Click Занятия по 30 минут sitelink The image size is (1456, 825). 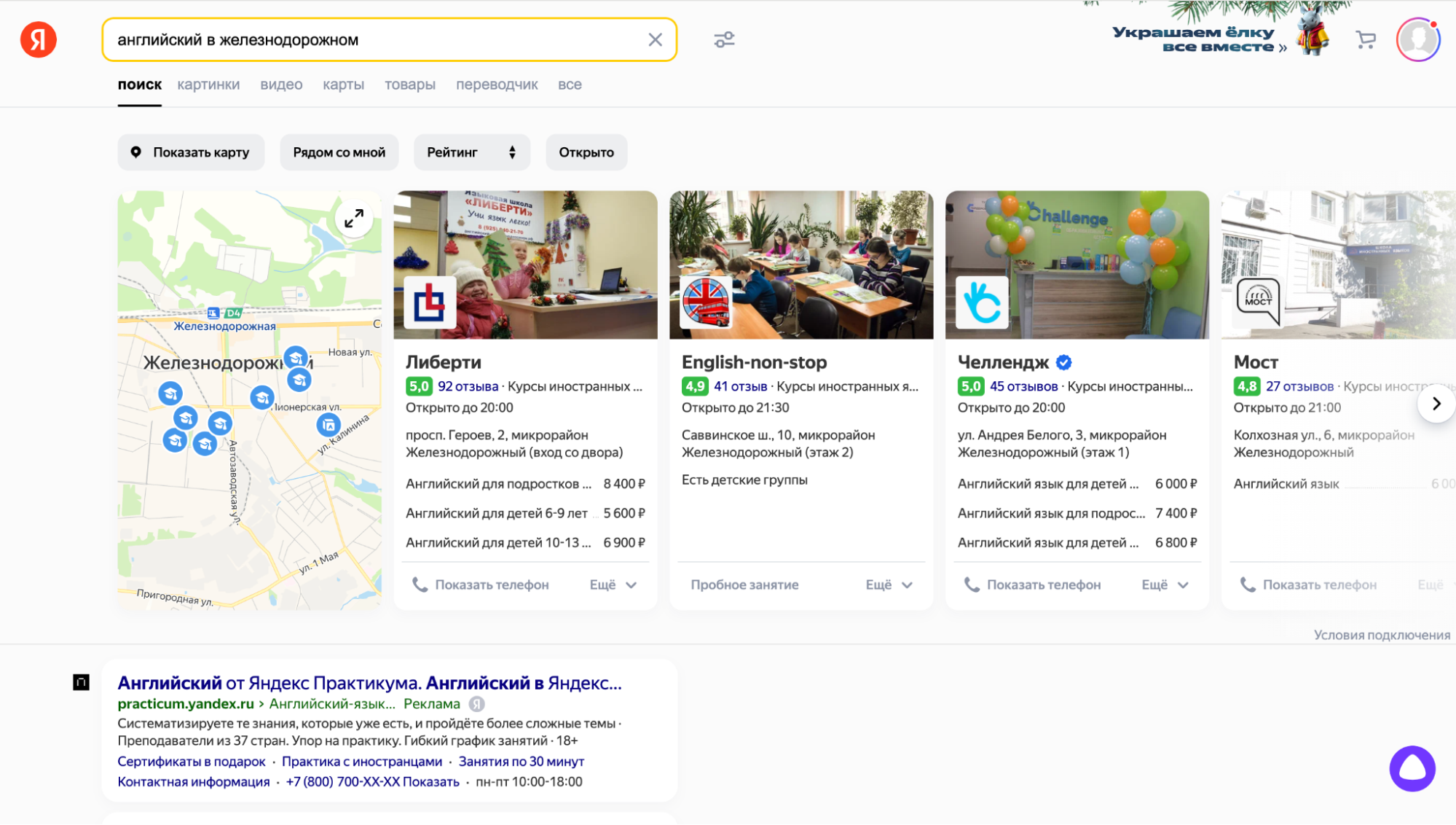tap(522, 761)
